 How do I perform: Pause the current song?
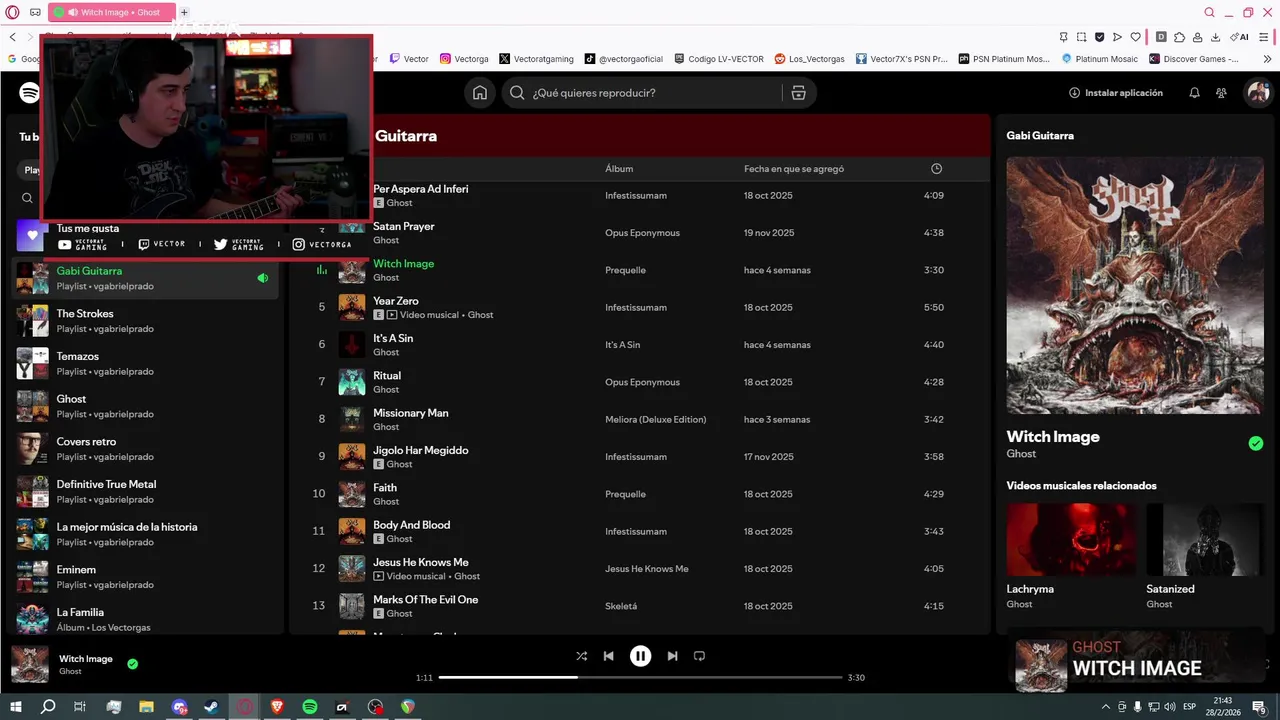[x=640, y=656]
